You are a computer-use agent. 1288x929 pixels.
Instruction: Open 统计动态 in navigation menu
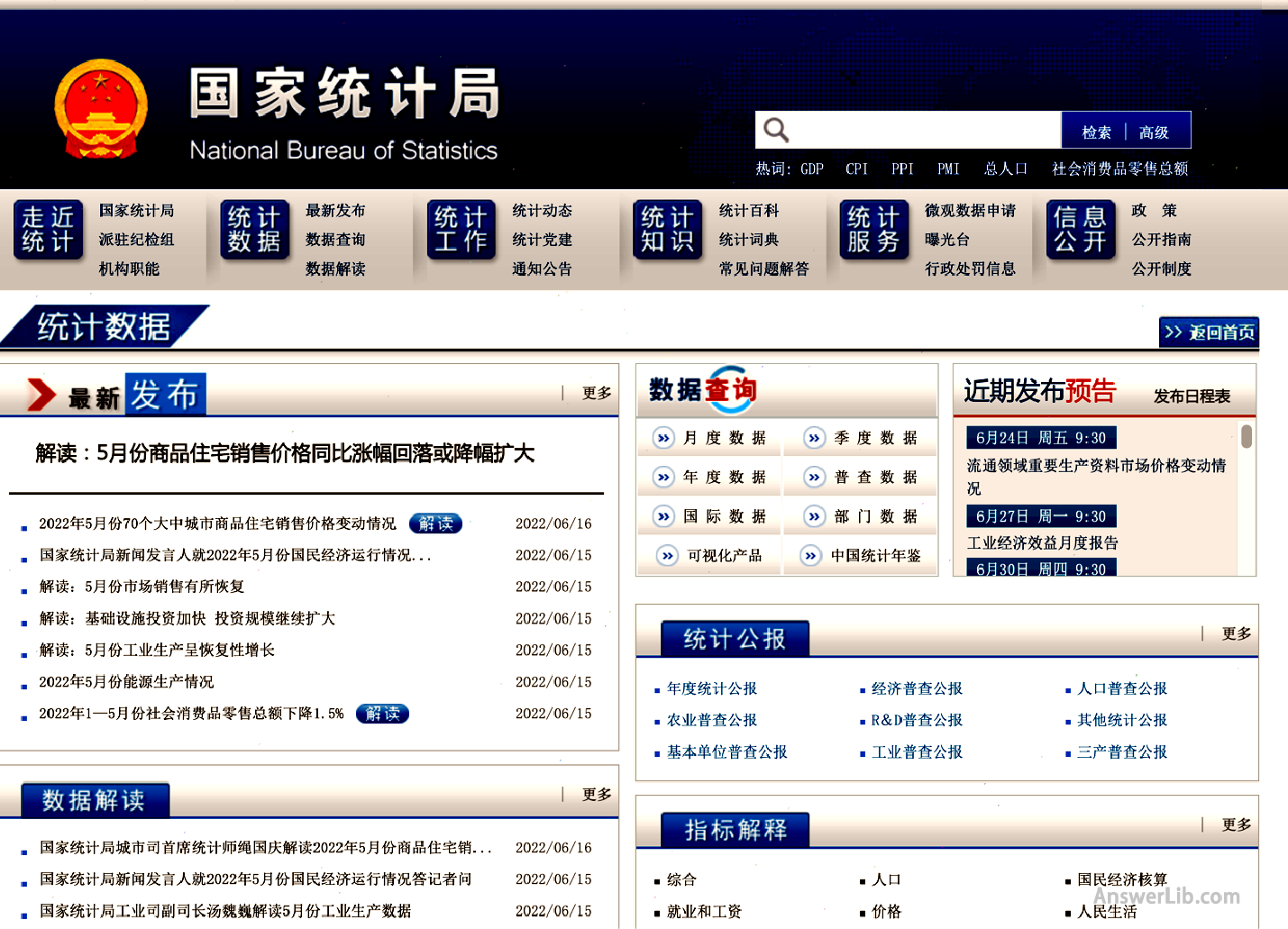point(542,210)
